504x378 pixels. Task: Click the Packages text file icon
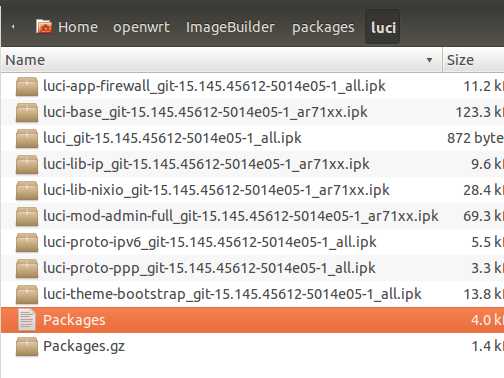tap(26, 320)
